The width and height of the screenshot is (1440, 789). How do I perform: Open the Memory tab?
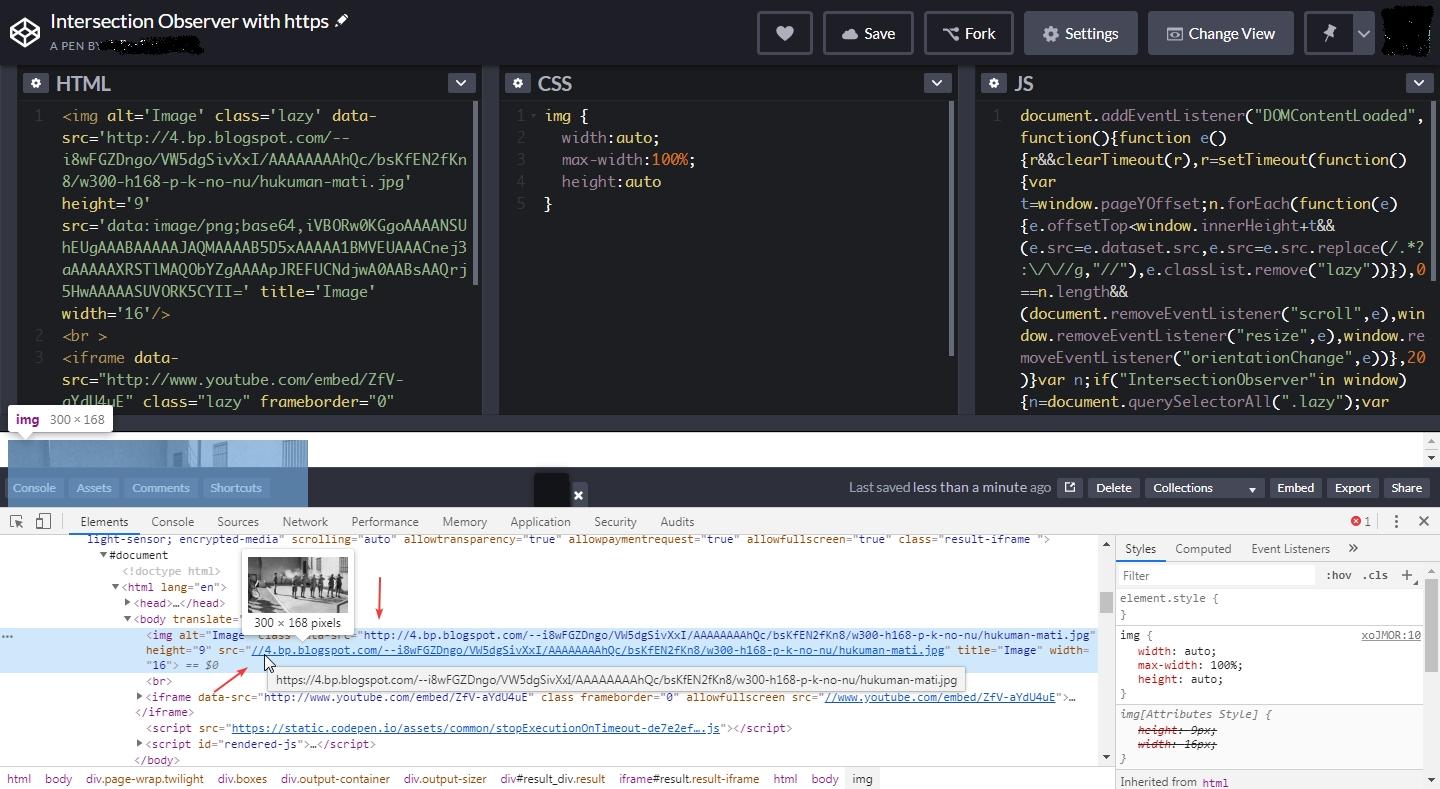[x=465, y=522]
